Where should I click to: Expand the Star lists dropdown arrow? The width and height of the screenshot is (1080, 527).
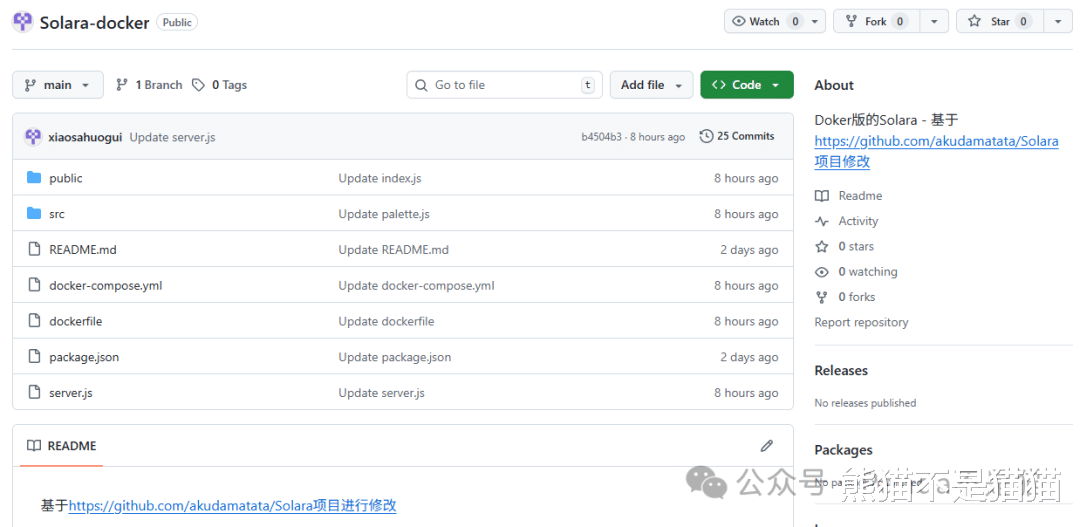(1058, 21)
